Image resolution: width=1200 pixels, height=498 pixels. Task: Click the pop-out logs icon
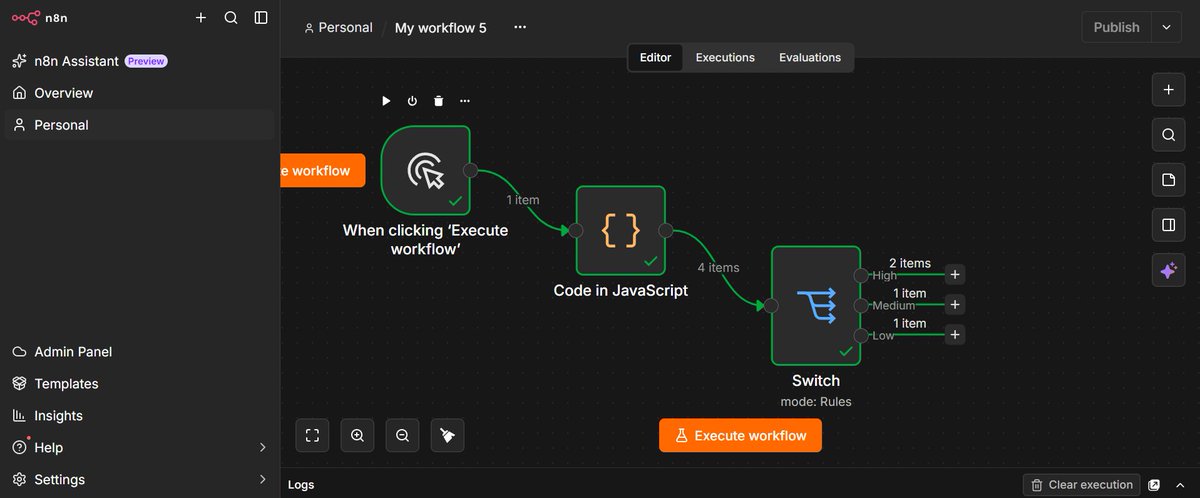pyautogui.click(x=1154, y=485)
